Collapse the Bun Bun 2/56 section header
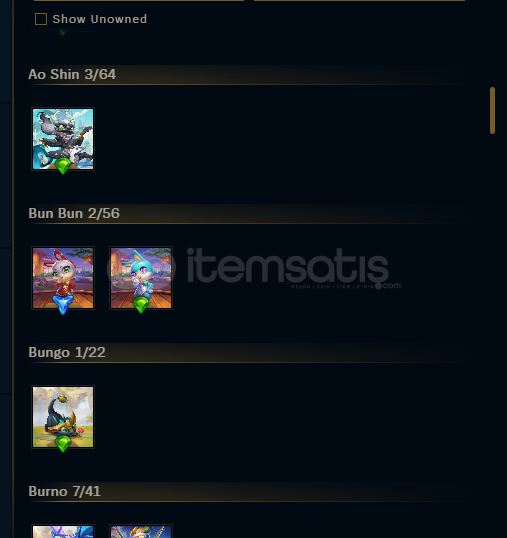 [247, 213]
